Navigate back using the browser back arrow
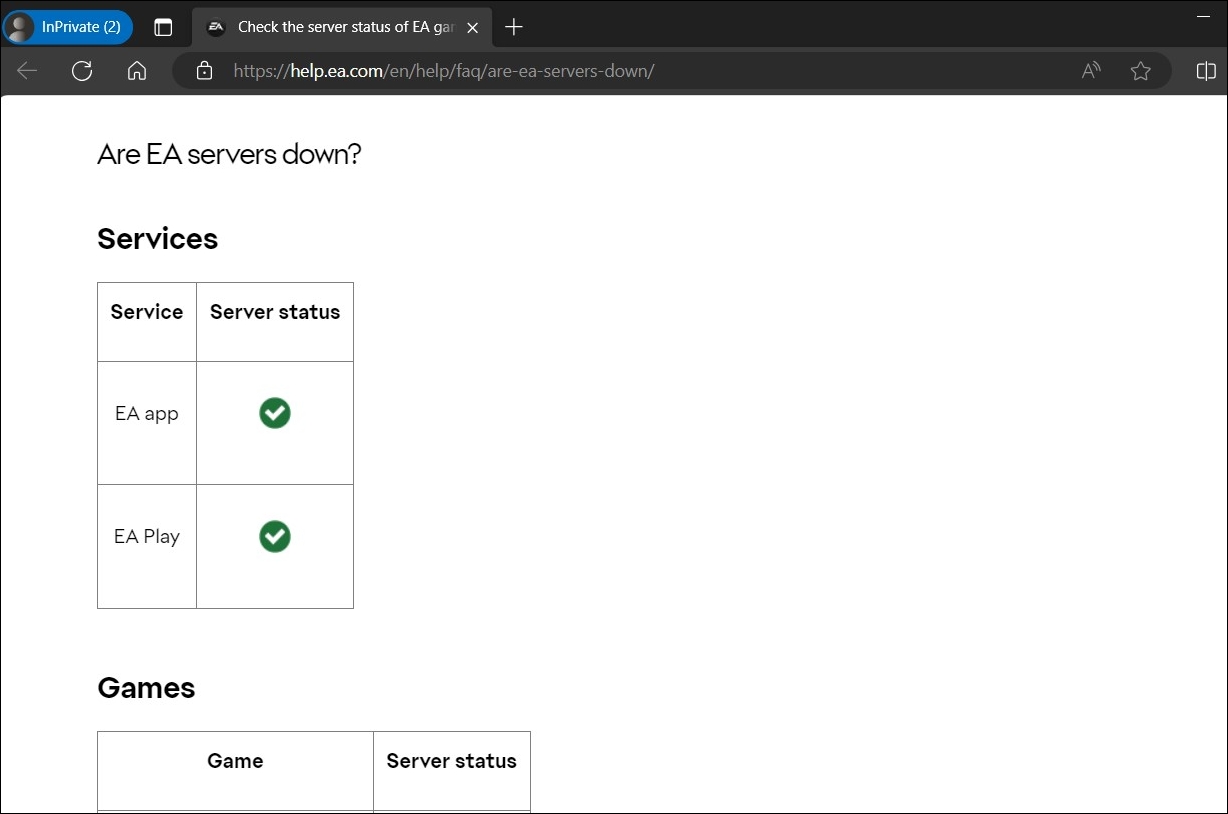This screenshot has width=1228, height=814. (26, 70)
